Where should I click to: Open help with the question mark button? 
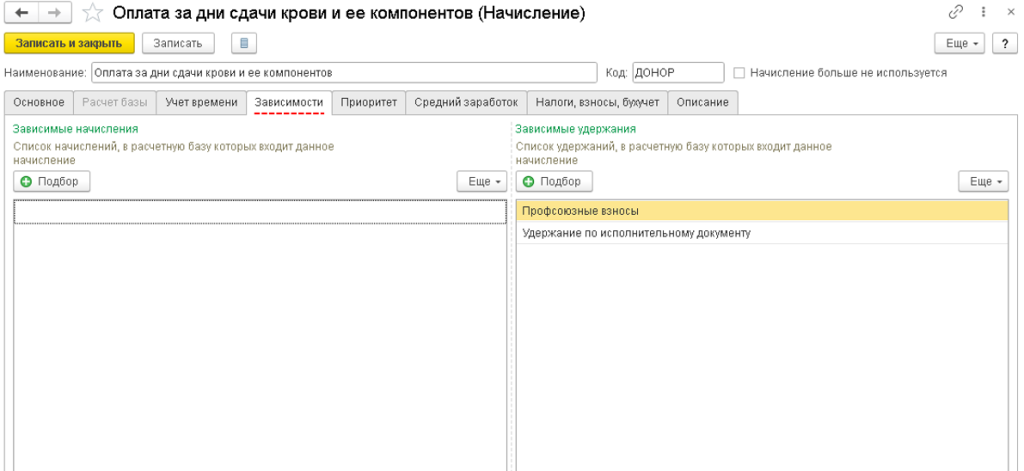tap(1002, 43)
